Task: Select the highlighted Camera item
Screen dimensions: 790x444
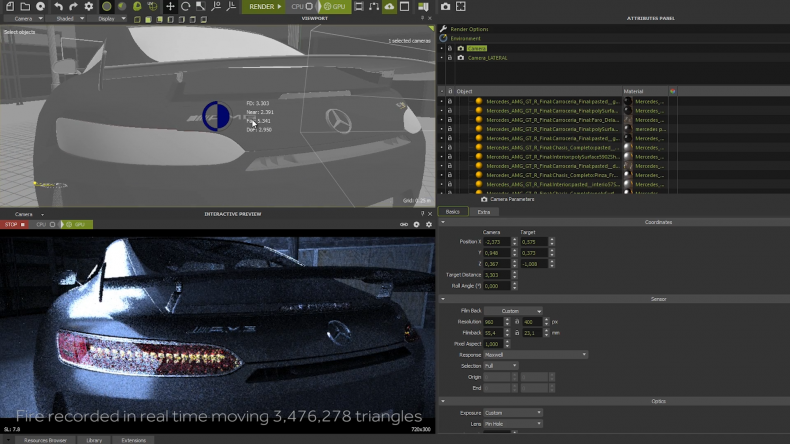Action: coord(477,48)
